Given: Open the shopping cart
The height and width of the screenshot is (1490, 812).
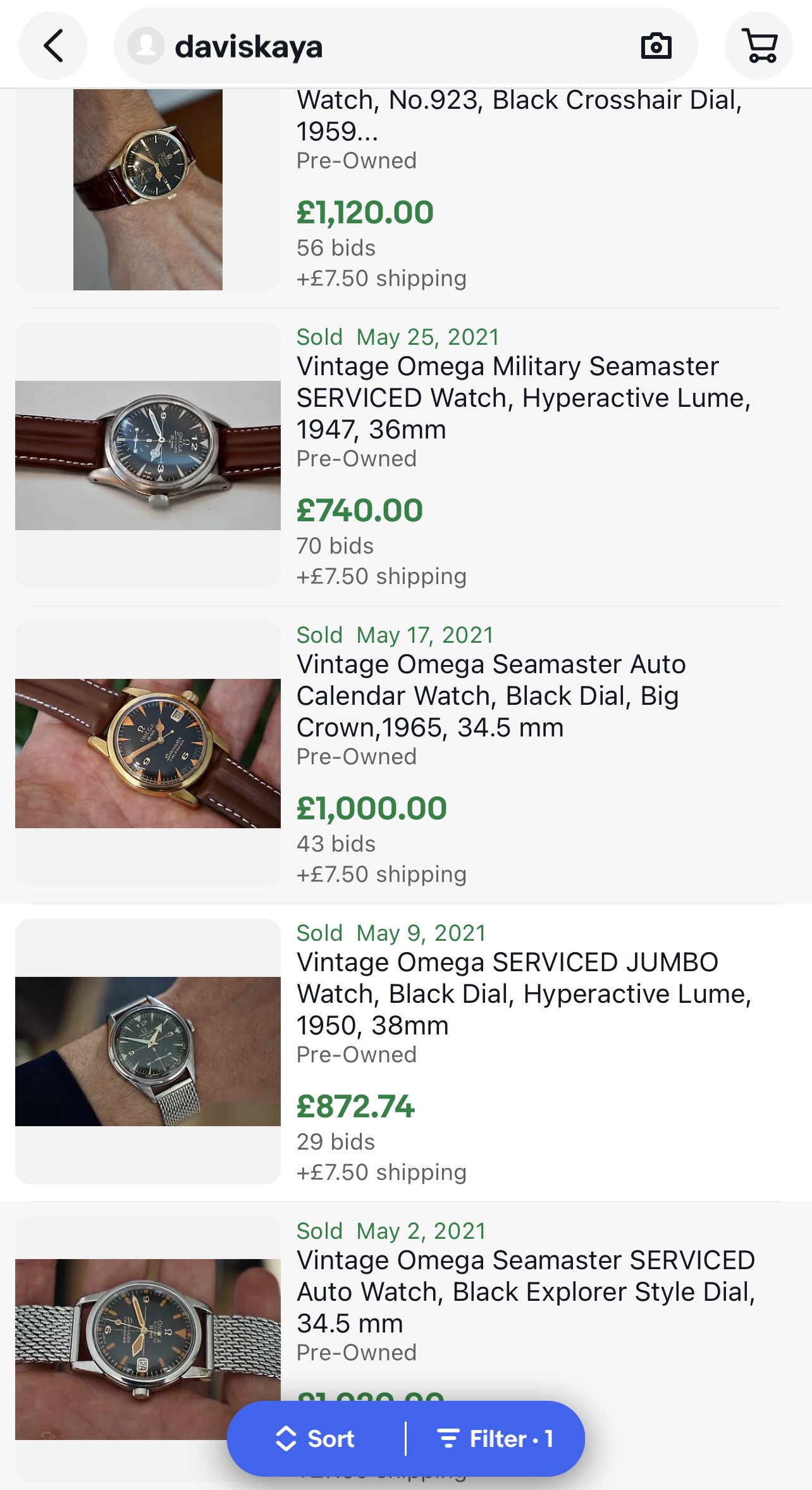Looking at the screenshot, I should (759, 46).
